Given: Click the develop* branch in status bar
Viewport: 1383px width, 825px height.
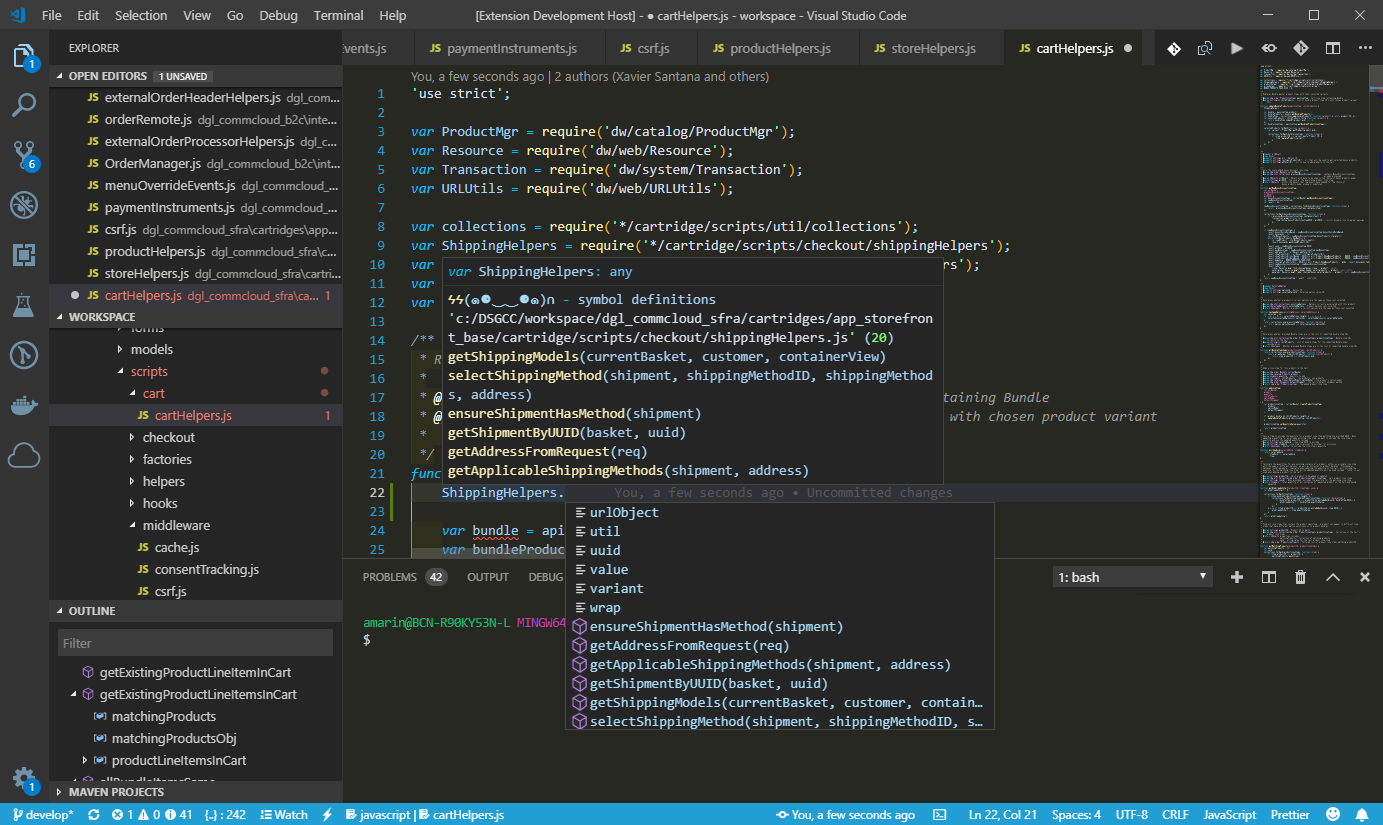Looking at the screenshot, I should [42, 815].
